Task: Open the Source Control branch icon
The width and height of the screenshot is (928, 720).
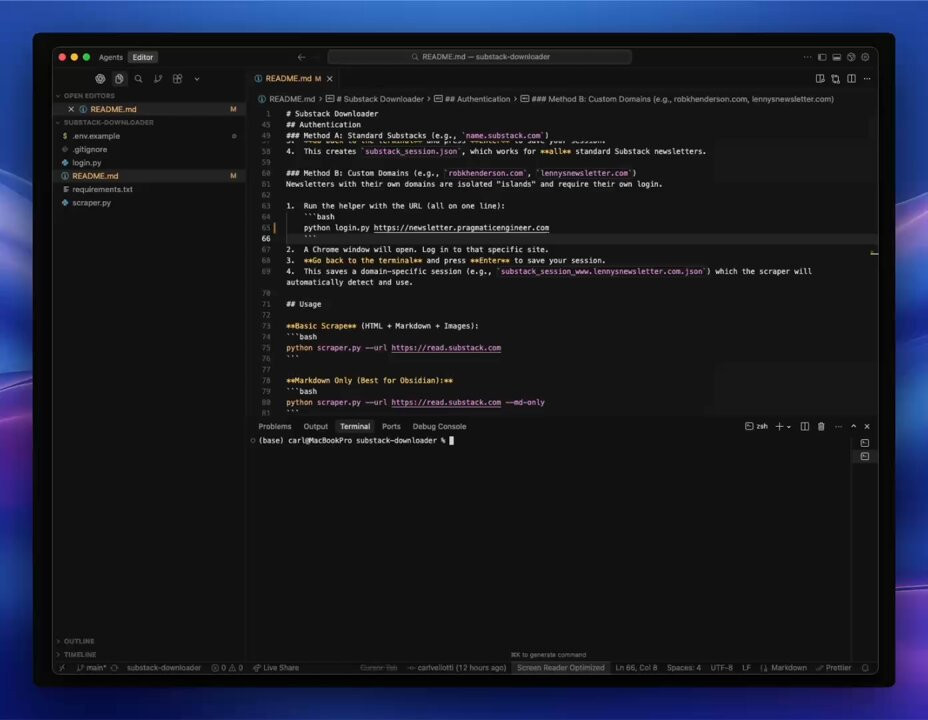Action: click(158, 79)
